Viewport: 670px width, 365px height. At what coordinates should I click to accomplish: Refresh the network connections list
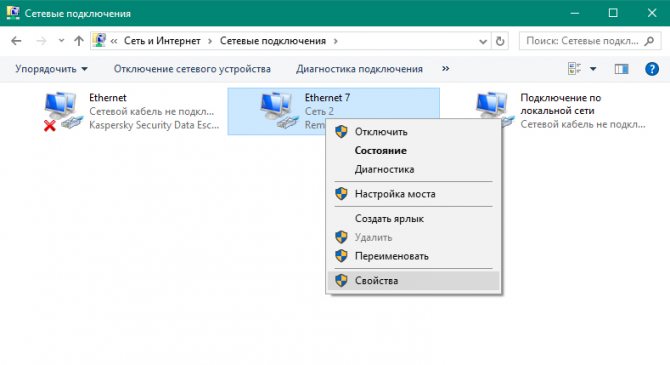500,41
